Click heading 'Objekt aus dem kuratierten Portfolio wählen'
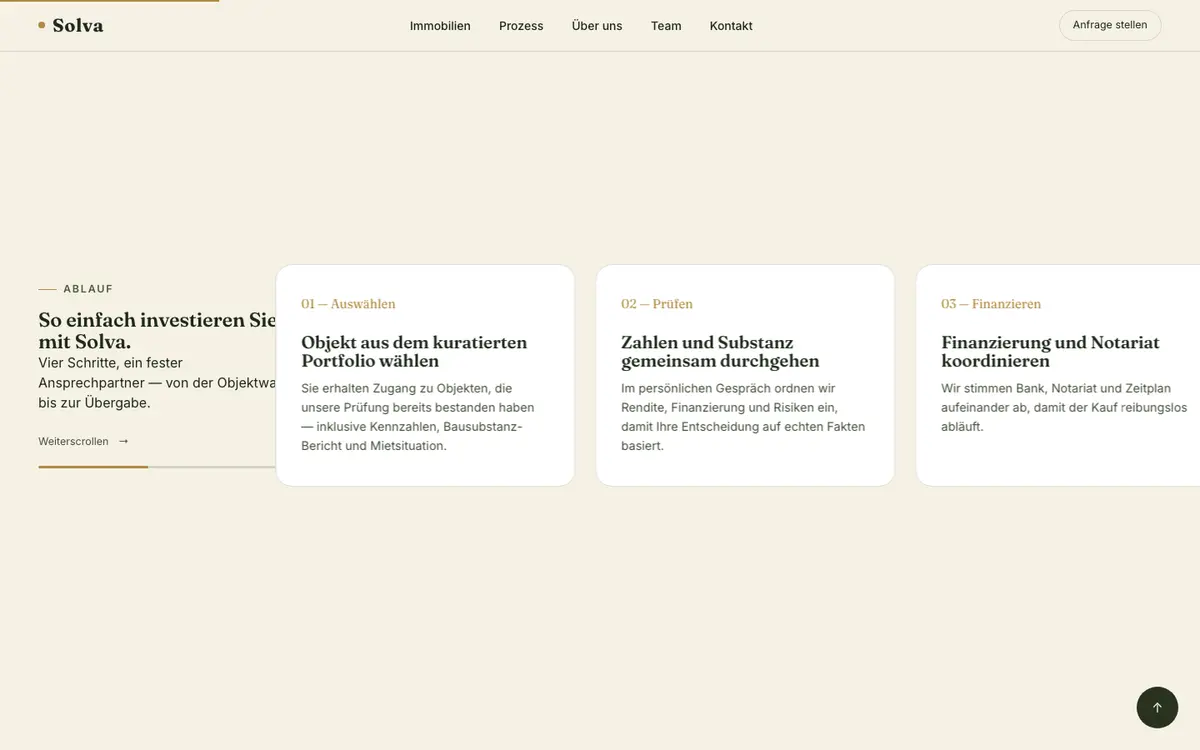Viewport: 1200px width, 750px height. pos(414,351)
